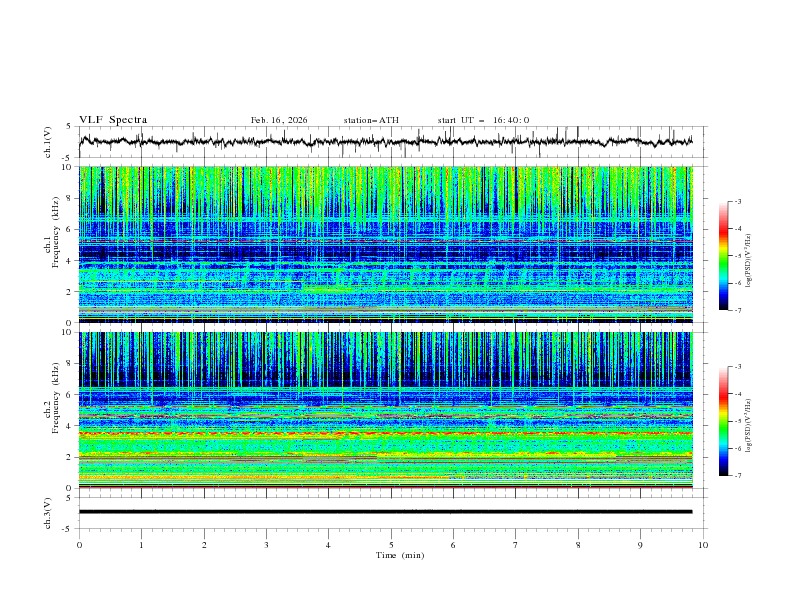Click the -3 tick on the lower colorbar
The height and width of the screenshot is (612, 792).
point(738,368)
